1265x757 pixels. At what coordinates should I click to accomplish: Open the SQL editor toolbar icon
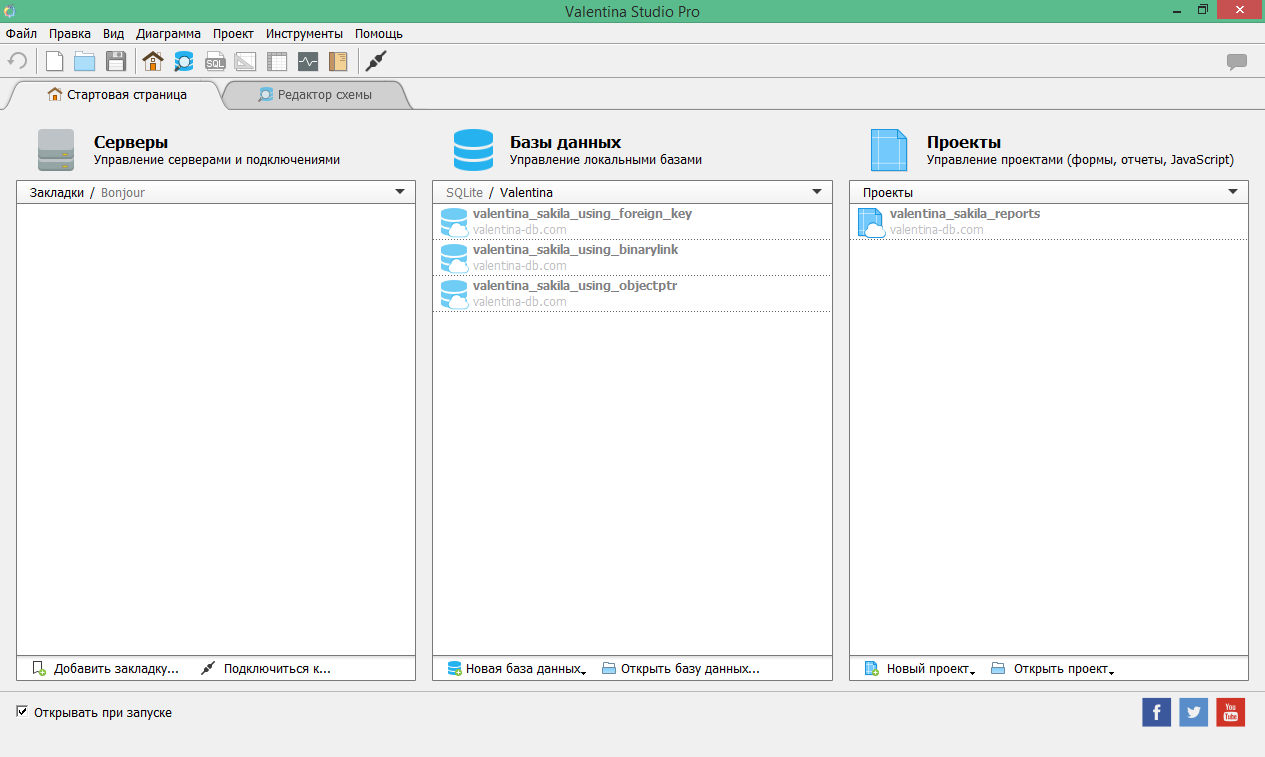215,62
